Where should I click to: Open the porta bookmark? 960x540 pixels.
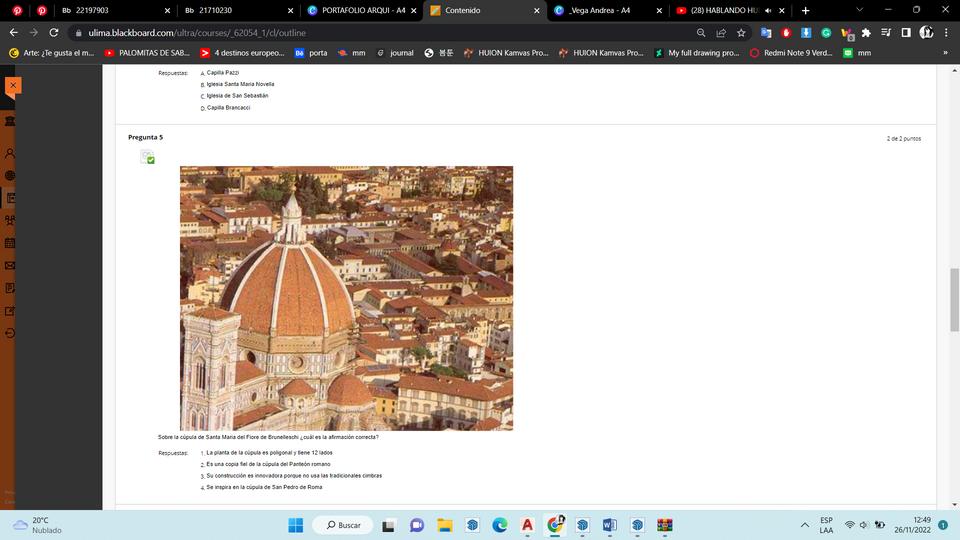[311, 53]
